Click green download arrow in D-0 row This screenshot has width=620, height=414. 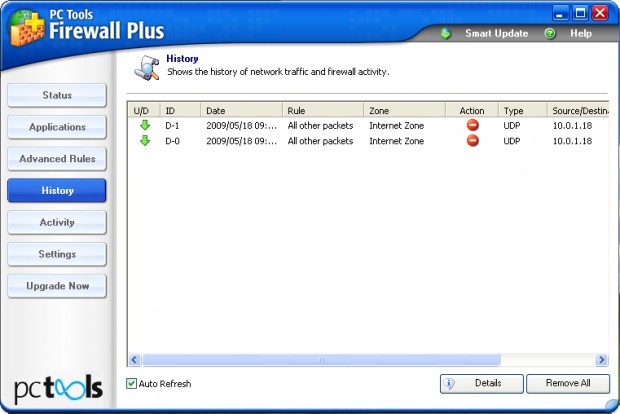point(145,141)
